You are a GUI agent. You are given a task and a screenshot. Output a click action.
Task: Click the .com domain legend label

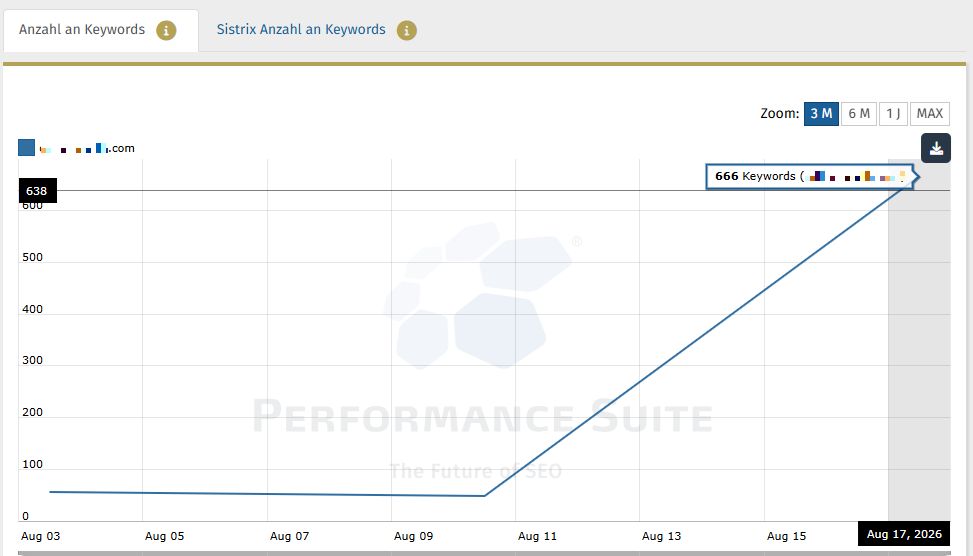coord(87,148)
